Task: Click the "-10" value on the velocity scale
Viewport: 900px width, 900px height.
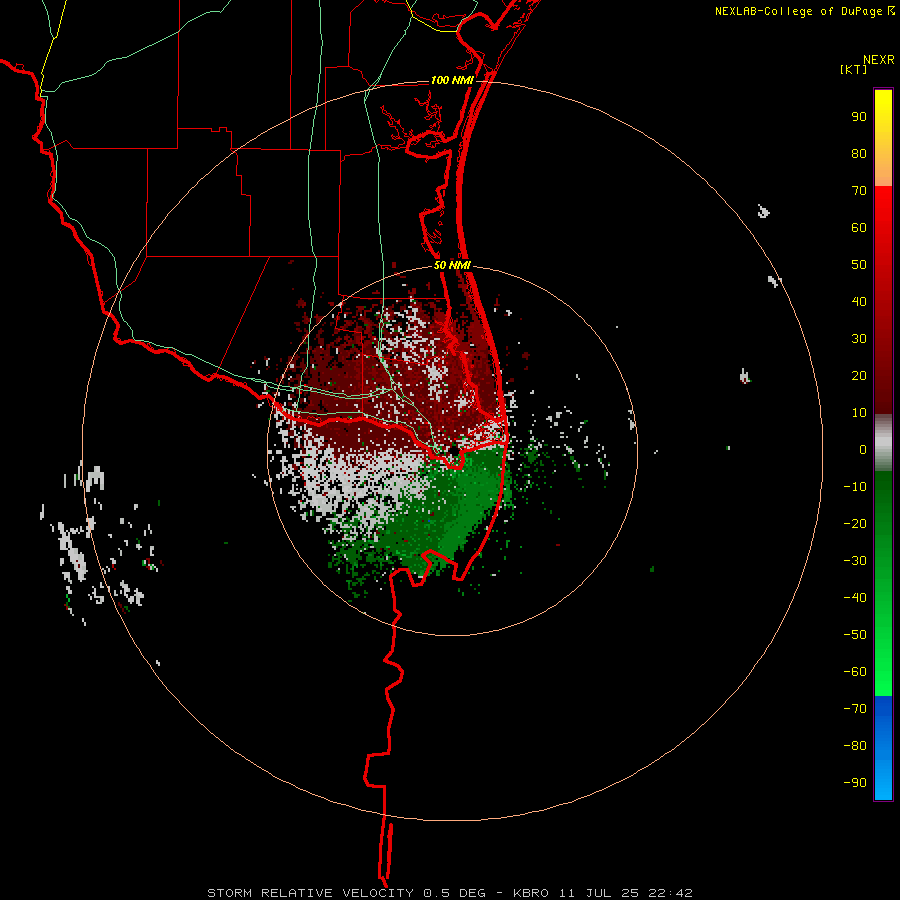Action: tap(855, 487)
